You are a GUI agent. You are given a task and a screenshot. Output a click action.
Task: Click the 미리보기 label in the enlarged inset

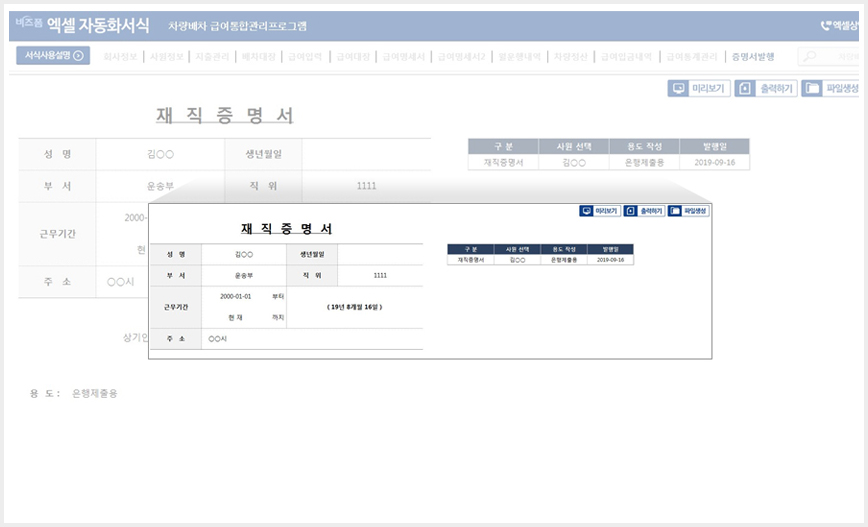(x=606, y=211)
